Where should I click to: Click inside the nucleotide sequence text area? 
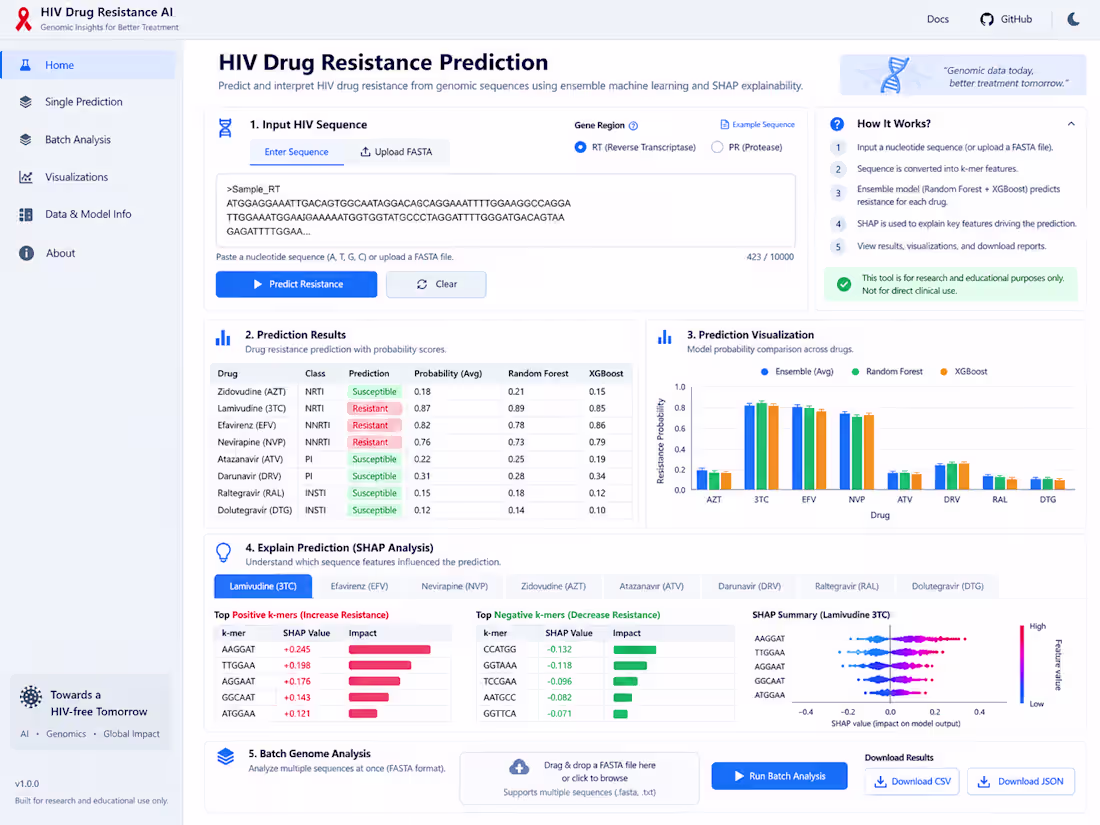505,210
